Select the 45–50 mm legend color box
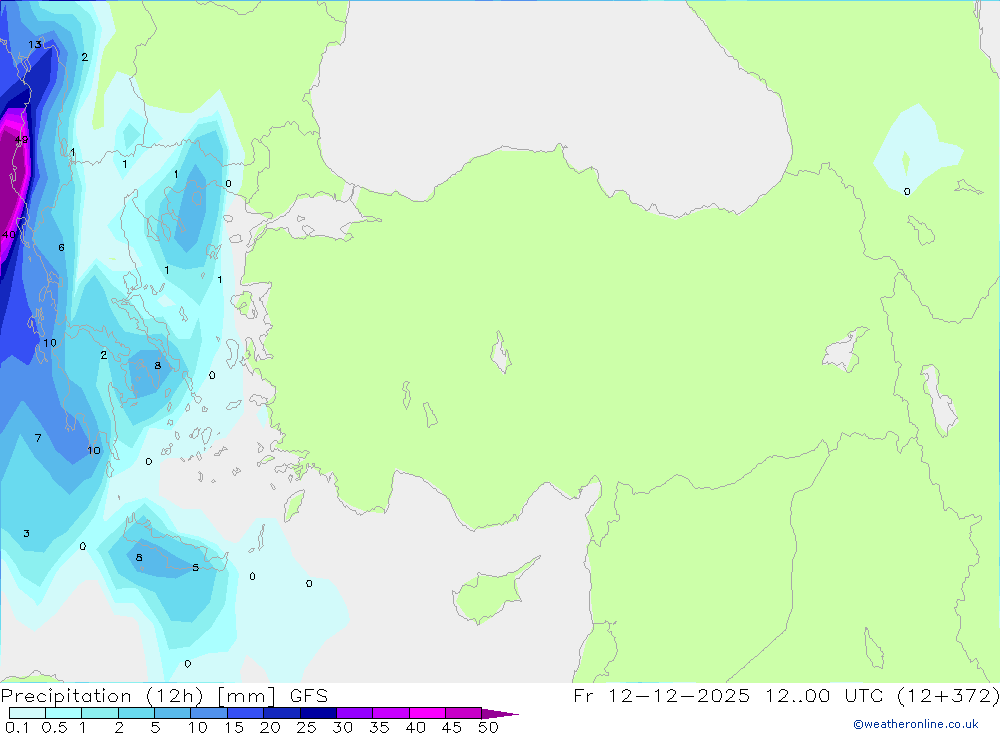1000x733 pixels. 463,713
